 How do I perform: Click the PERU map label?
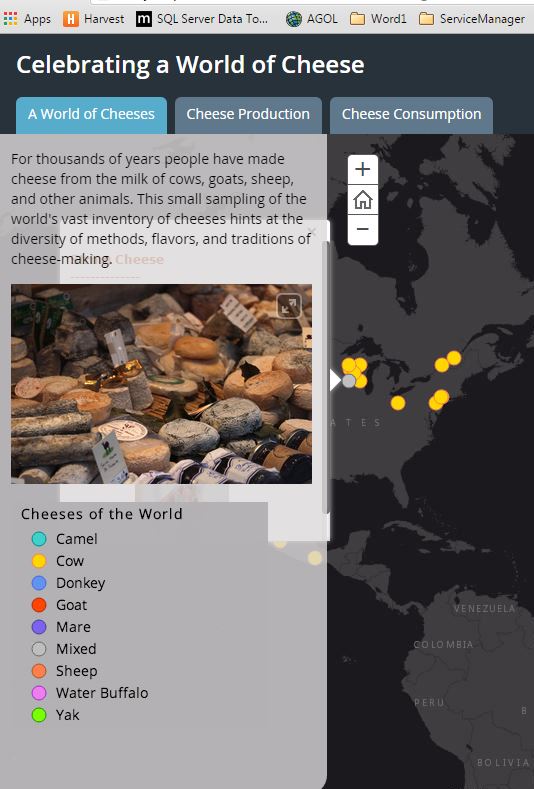429,702
